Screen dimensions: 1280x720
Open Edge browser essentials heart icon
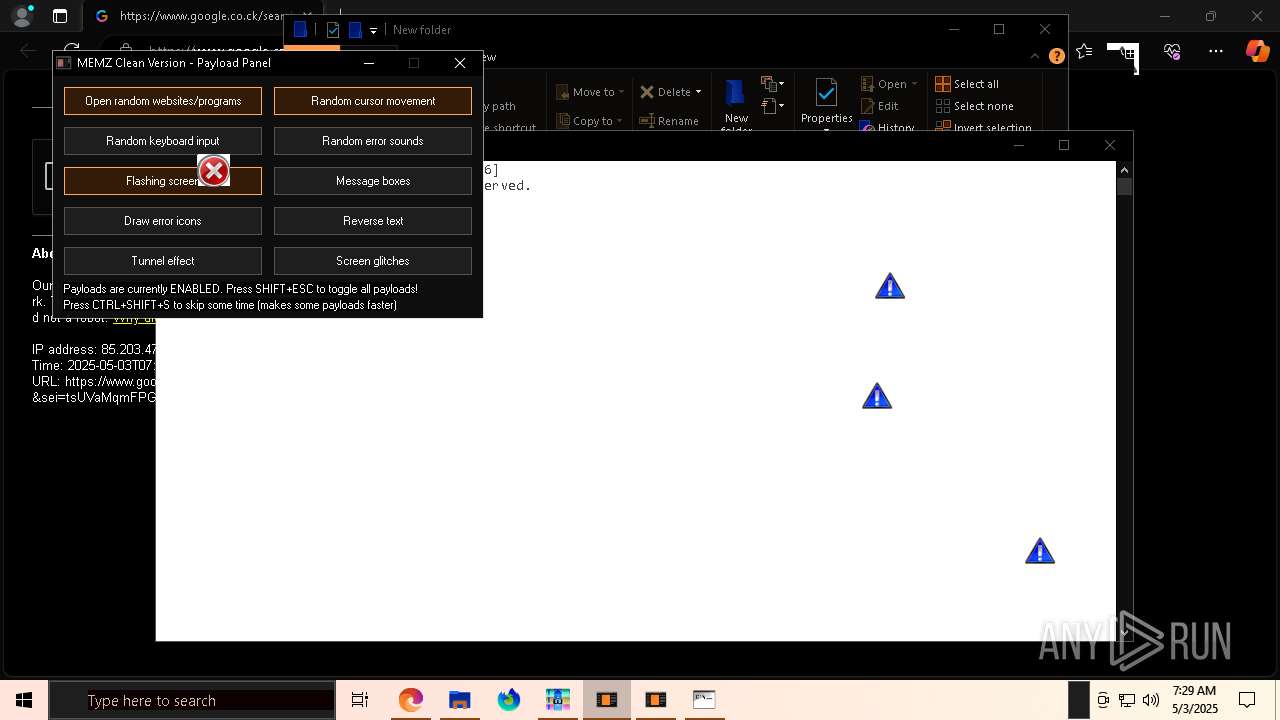(x=1172, y=51)
